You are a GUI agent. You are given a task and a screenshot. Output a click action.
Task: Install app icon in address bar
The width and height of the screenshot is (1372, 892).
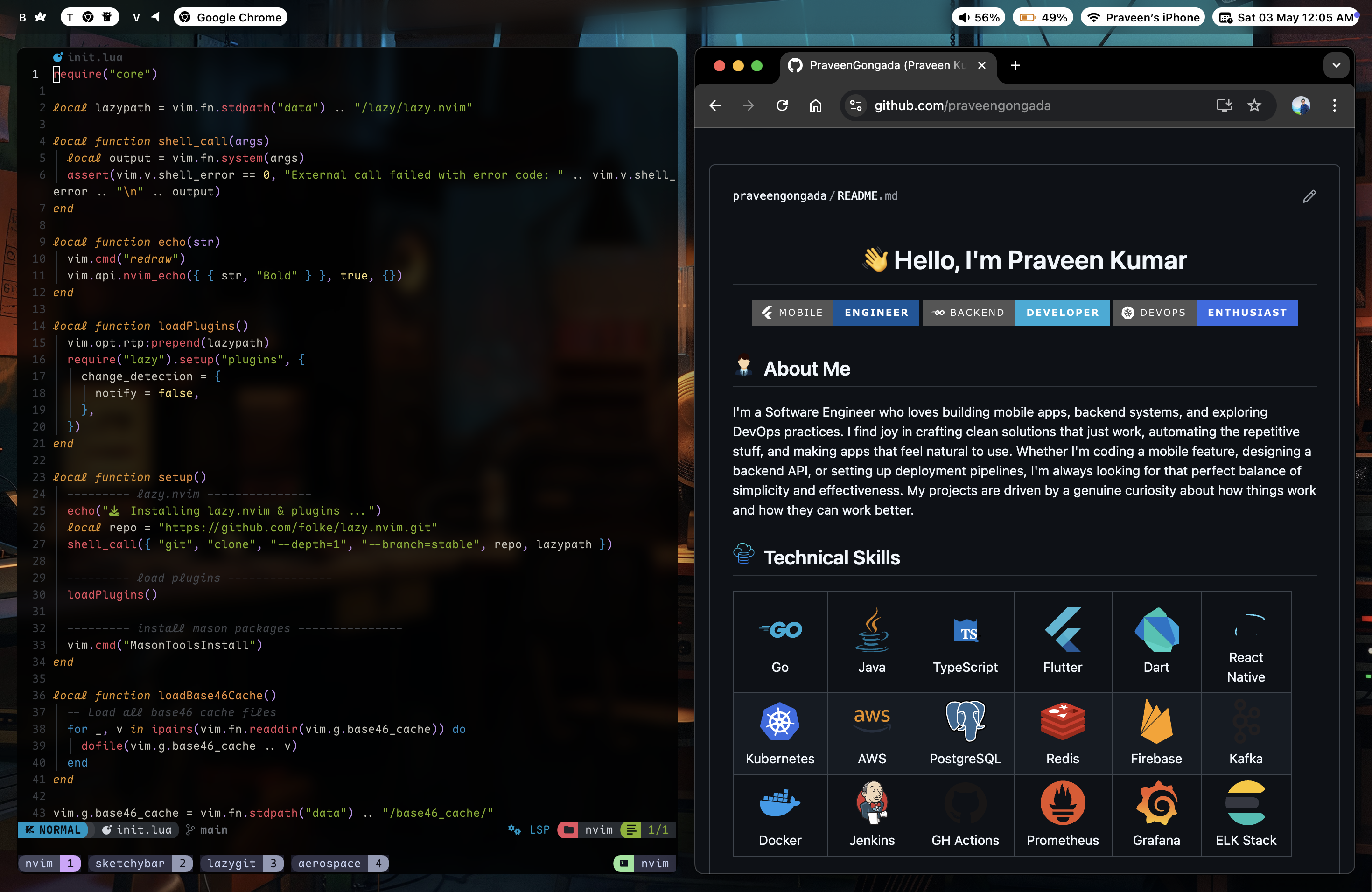(1224, 105)
